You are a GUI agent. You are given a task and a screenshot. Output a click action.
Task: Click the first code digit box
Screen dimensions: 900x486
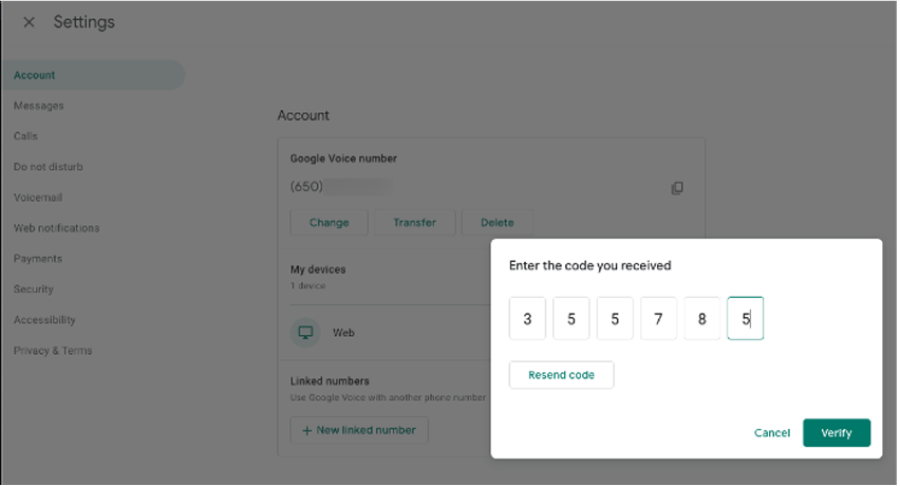(x=527, y=319)
